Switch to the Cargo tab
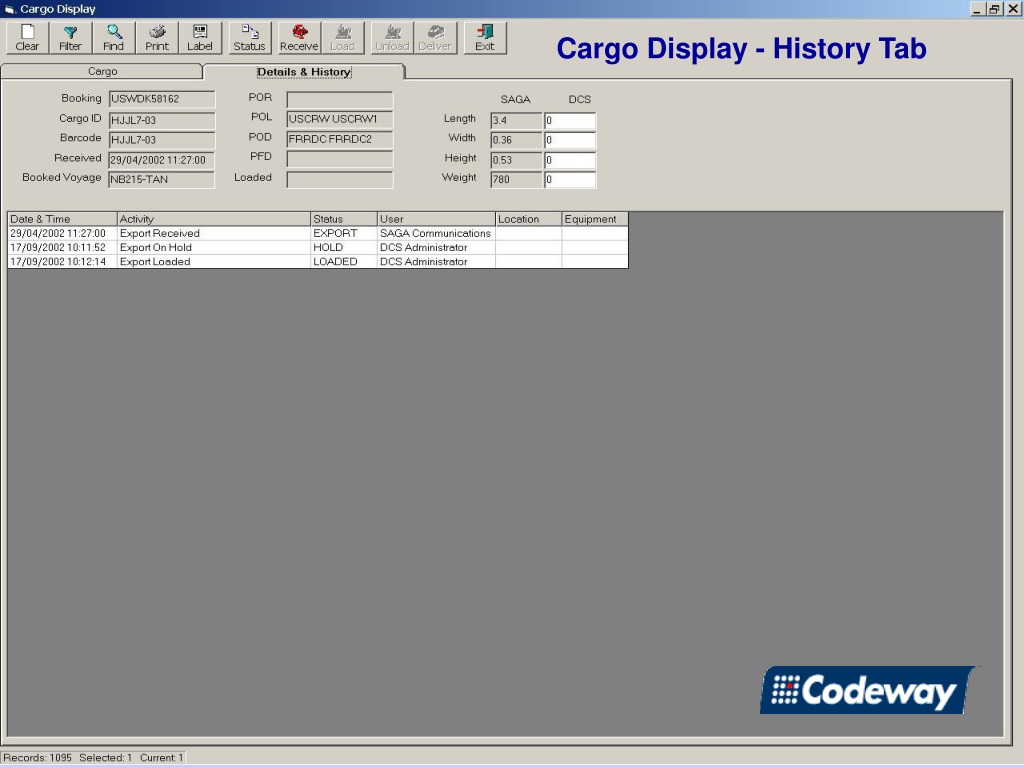 [102, 71]
